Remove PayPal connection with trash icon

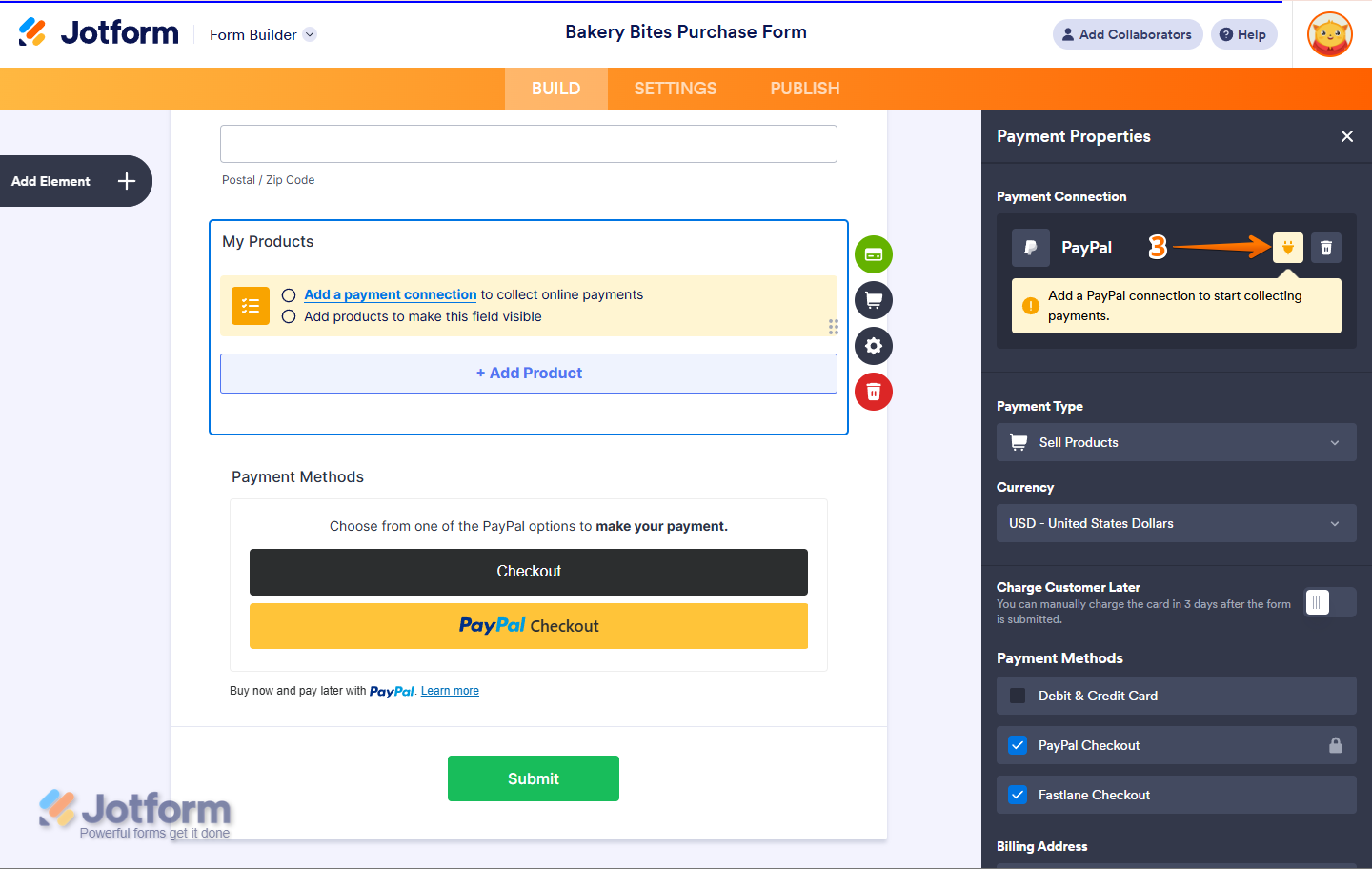[x=1326, y=248]
